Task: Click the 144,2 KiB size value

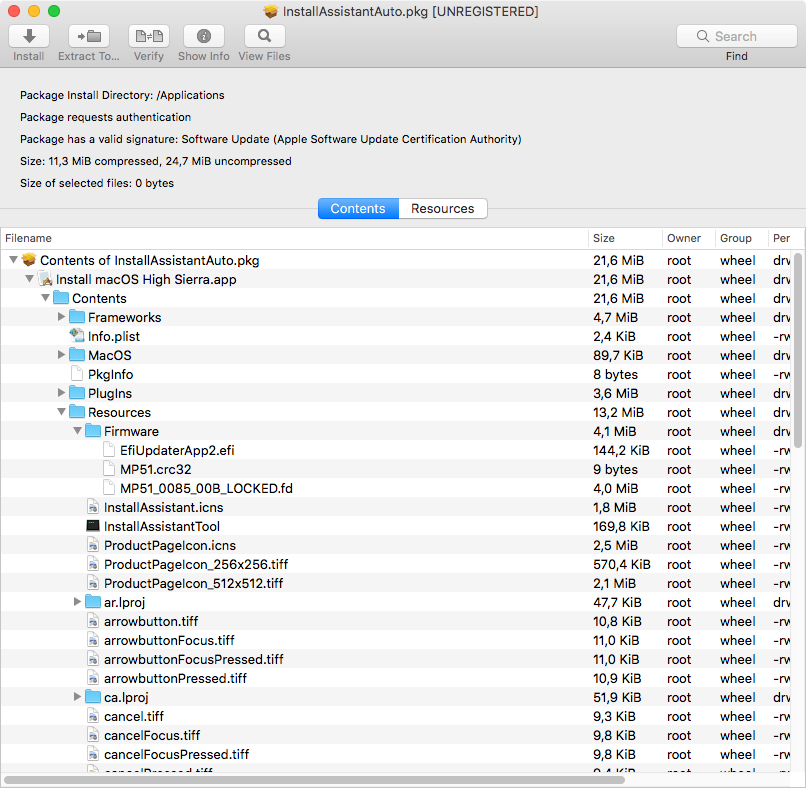Action: point(621,450)
